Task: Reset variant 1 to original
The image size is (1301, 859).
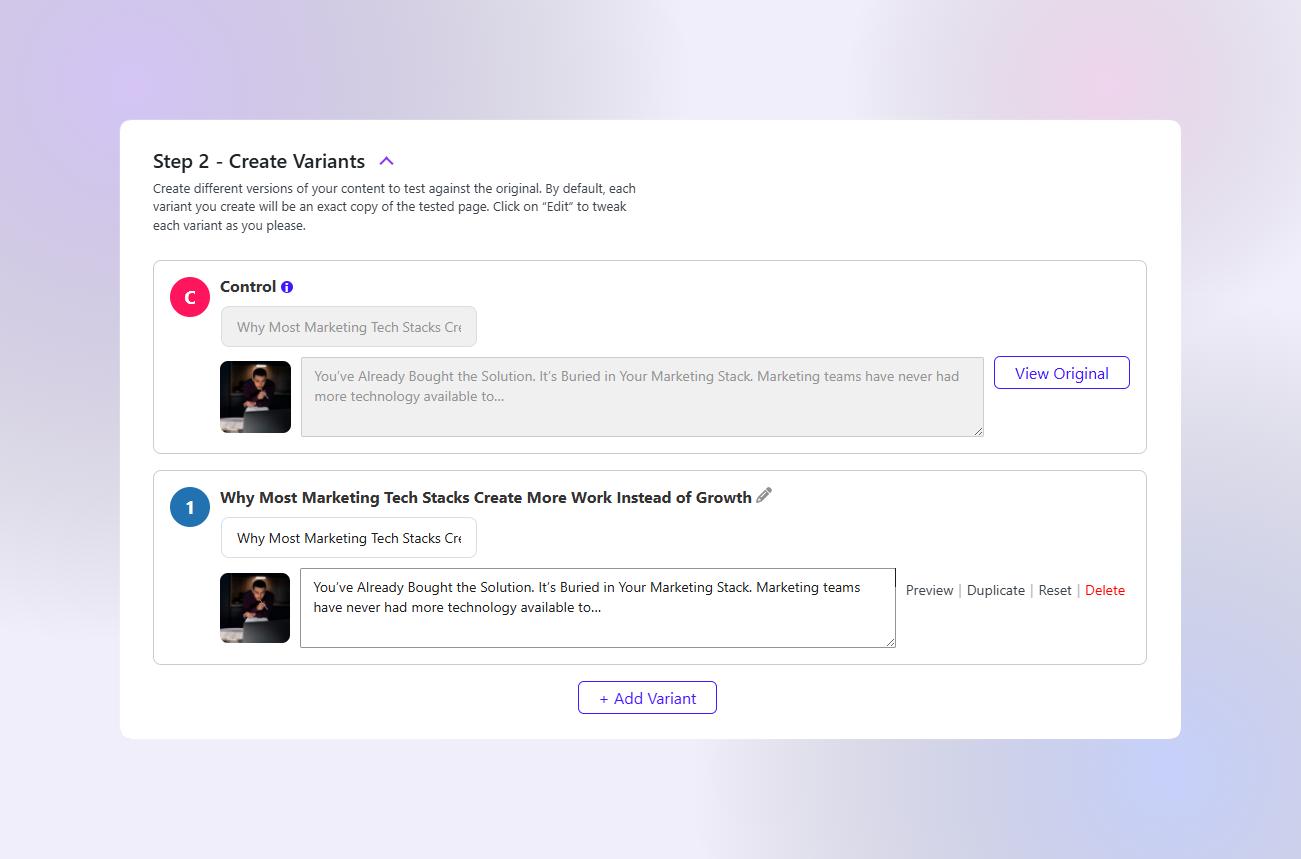Action: coord(1055,590)
